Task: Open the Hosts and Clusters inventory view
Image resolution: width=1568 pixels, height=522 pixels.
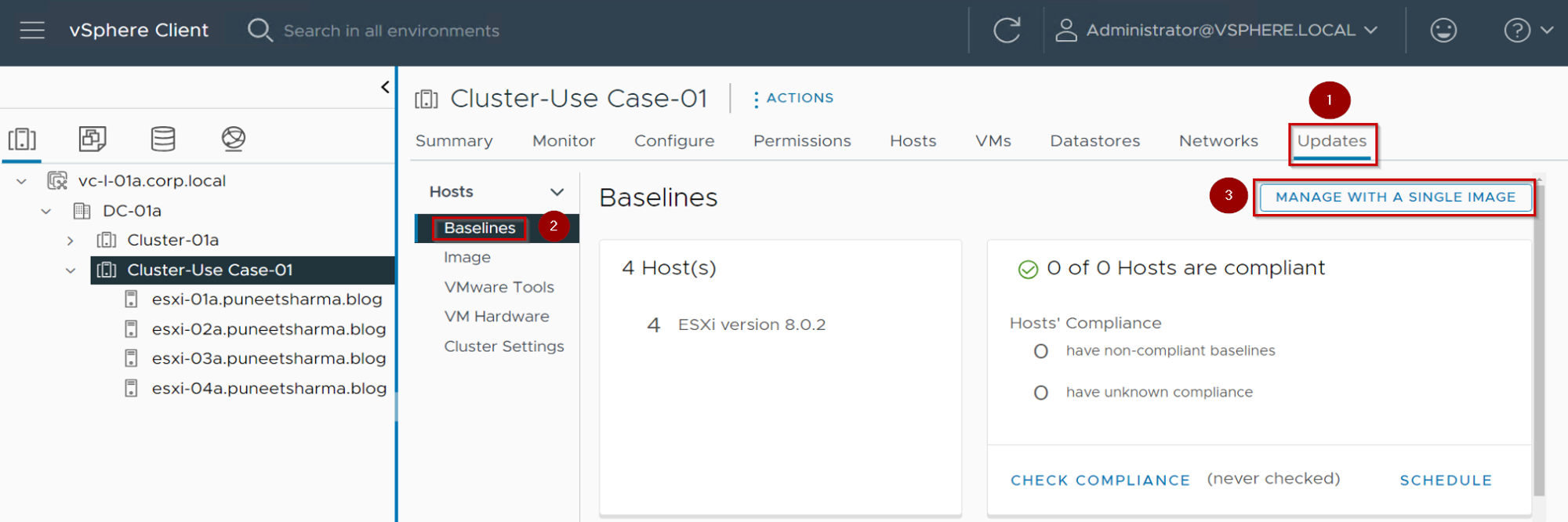Action: pyautogui.click(x=22, y=140)
